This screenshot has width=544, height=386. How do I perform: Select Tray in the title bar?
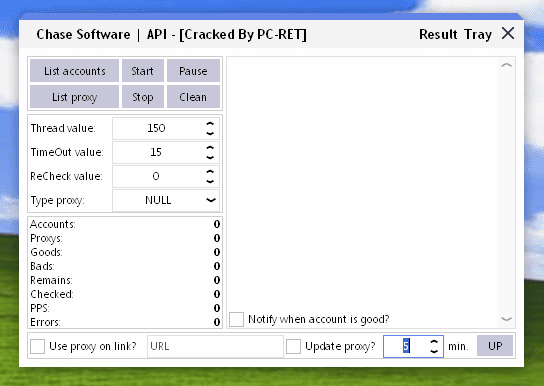point(478,34)
